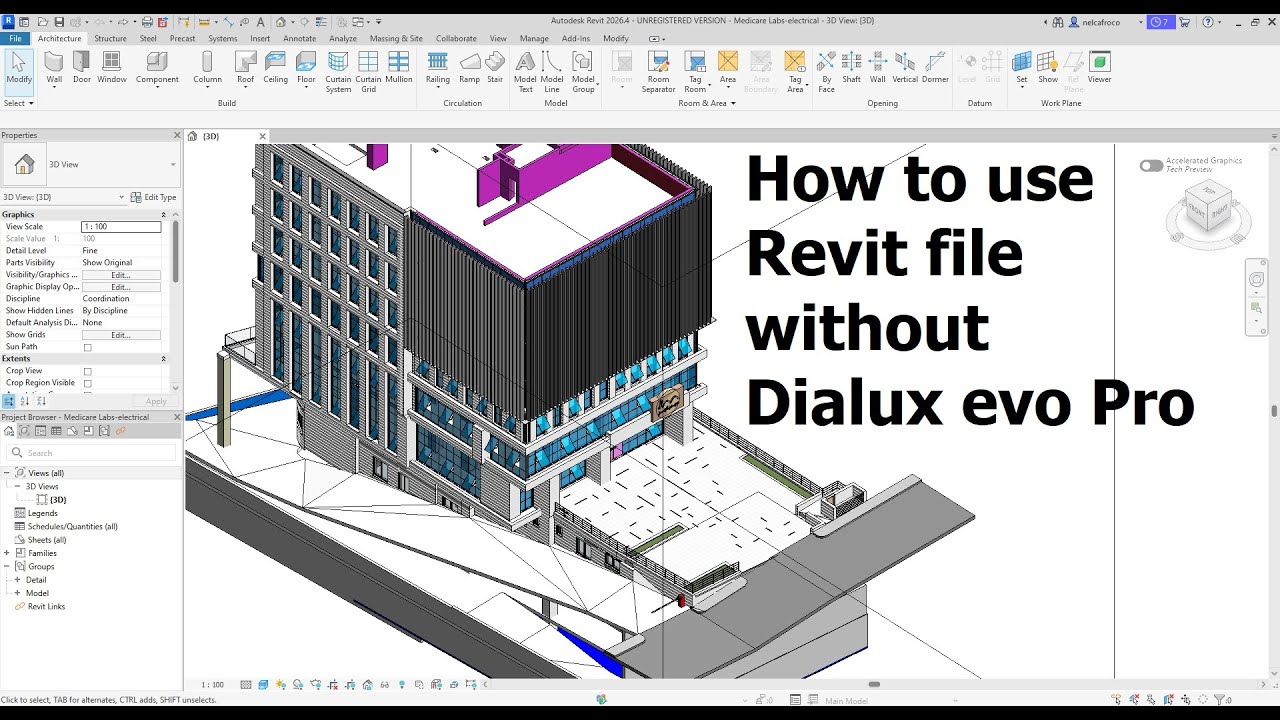This screenshot has width=1280, height=720.
Task: Select the Ceiling tool
Action: [x=276, y=67]
